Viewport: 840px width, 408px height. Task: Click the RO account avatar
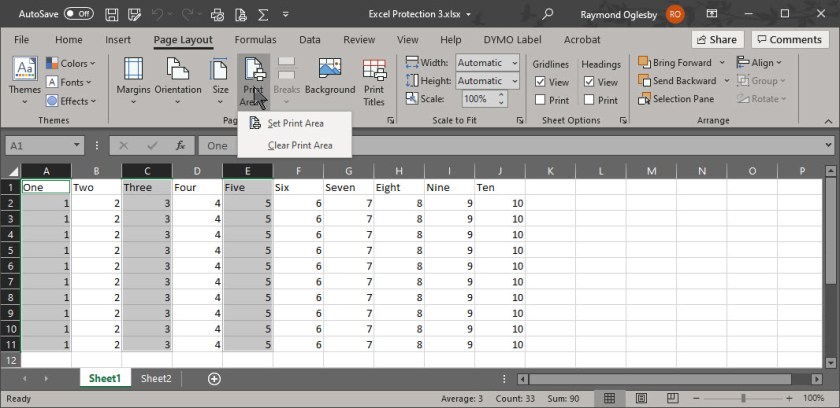pyautogui.click(x=675, y=14)
